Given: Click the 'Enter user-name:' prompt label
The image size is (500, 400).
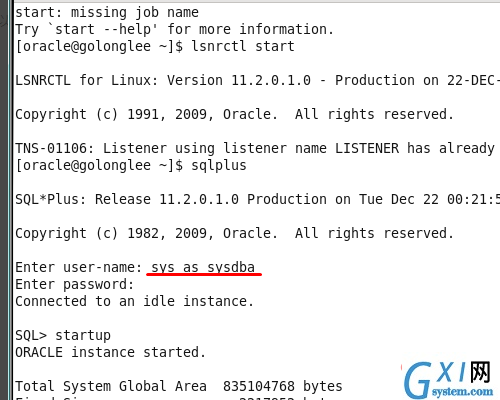Looking at the screenshot, I should click(x=79, y=267).
